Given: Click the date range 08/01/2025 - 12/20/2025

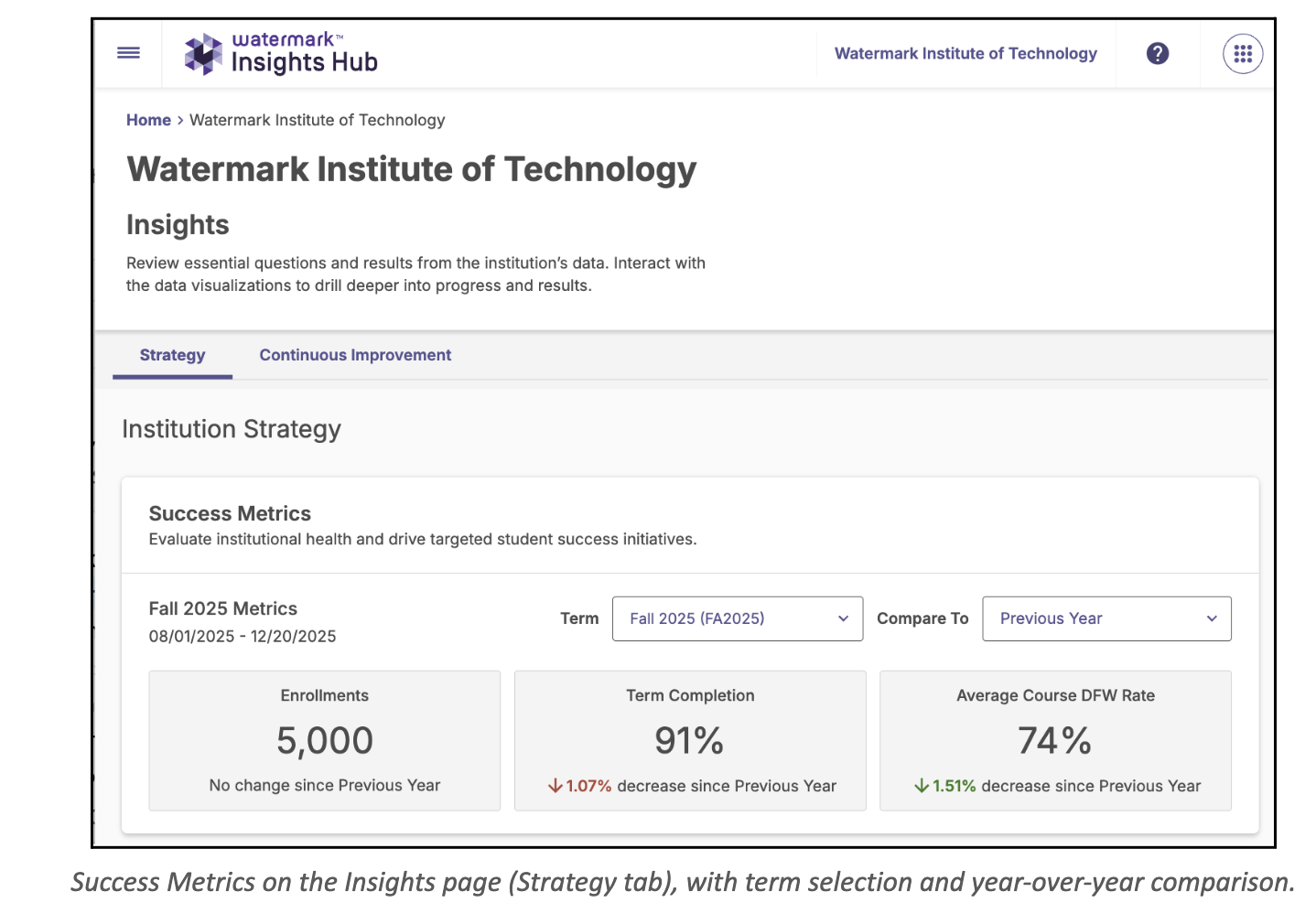Looking at the screenshot, I should tap(243, 636).
